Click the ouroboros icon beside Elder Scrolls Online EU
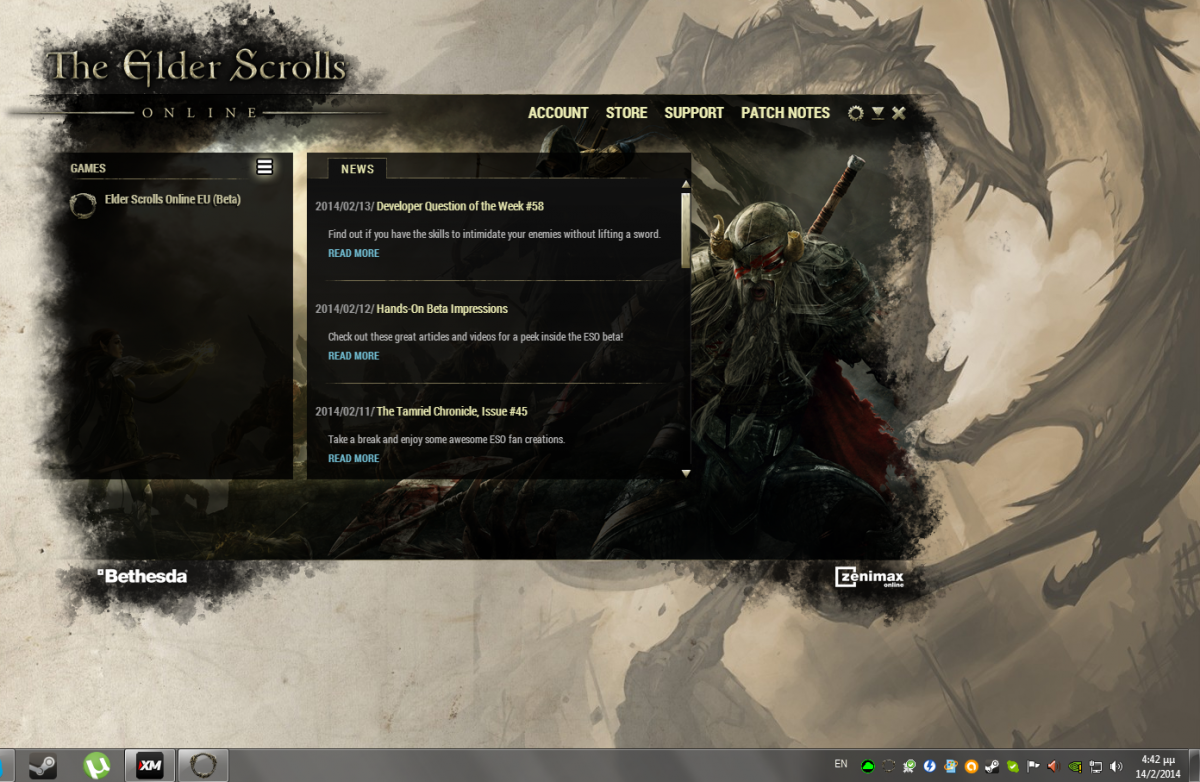The width and height of the screenshot is (1200, 782). pos(83,204)
